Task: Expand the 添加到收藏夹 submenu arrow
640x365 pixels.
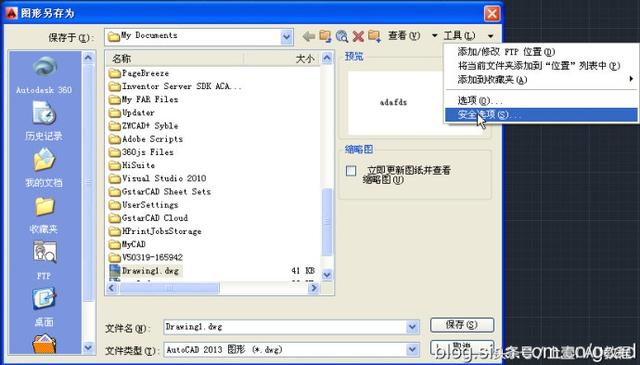Action: [631, 78]
